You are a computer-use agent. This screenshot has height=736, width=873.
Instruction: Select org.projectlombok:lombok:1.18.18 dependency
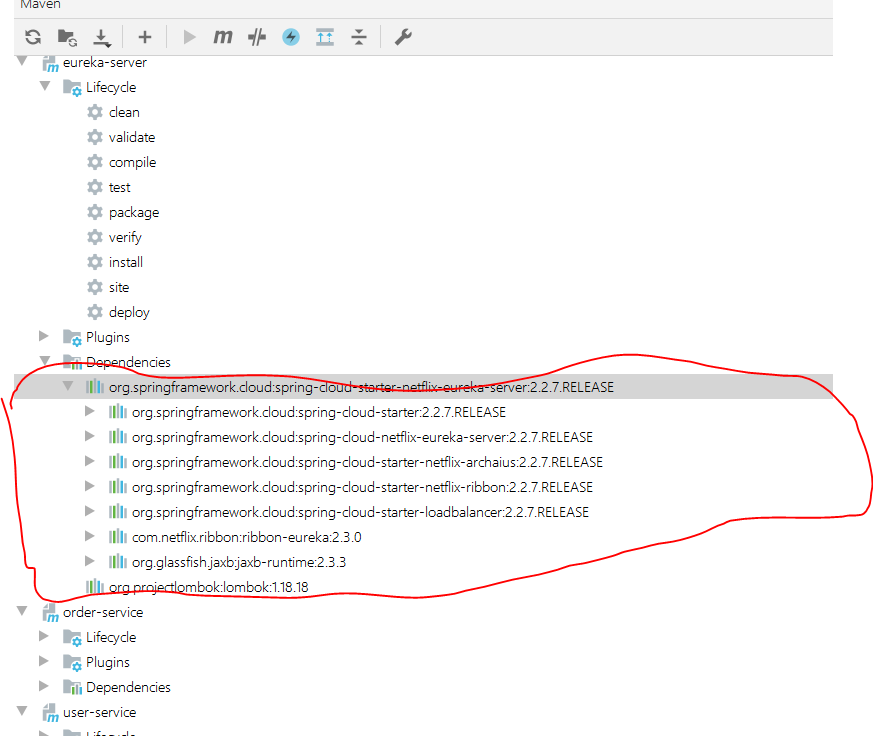(x=209, y=587)
